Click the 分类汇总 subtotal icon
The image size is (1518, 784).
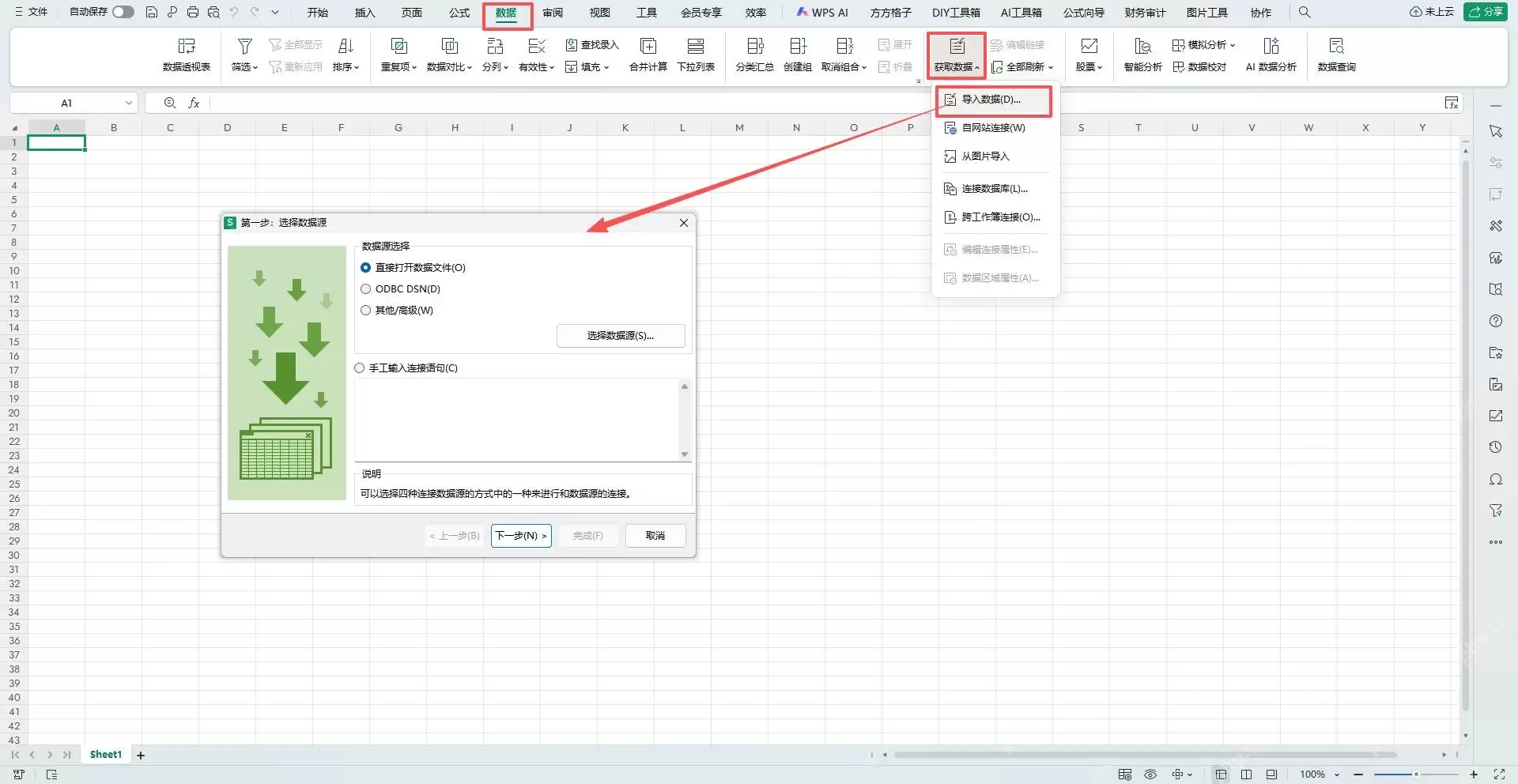coord(755,55)
